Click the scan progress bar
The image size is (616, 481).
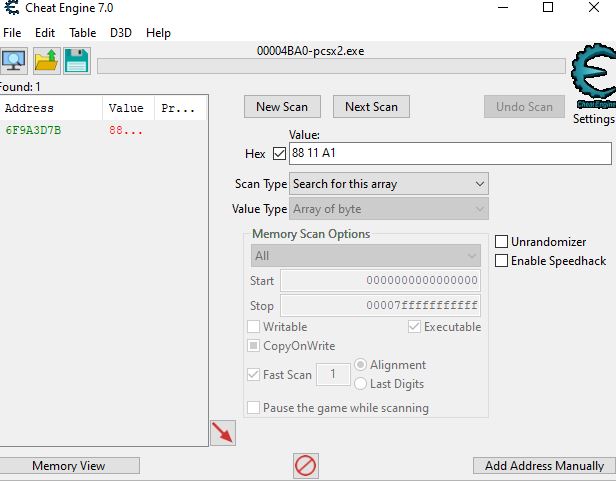point(331,66)
